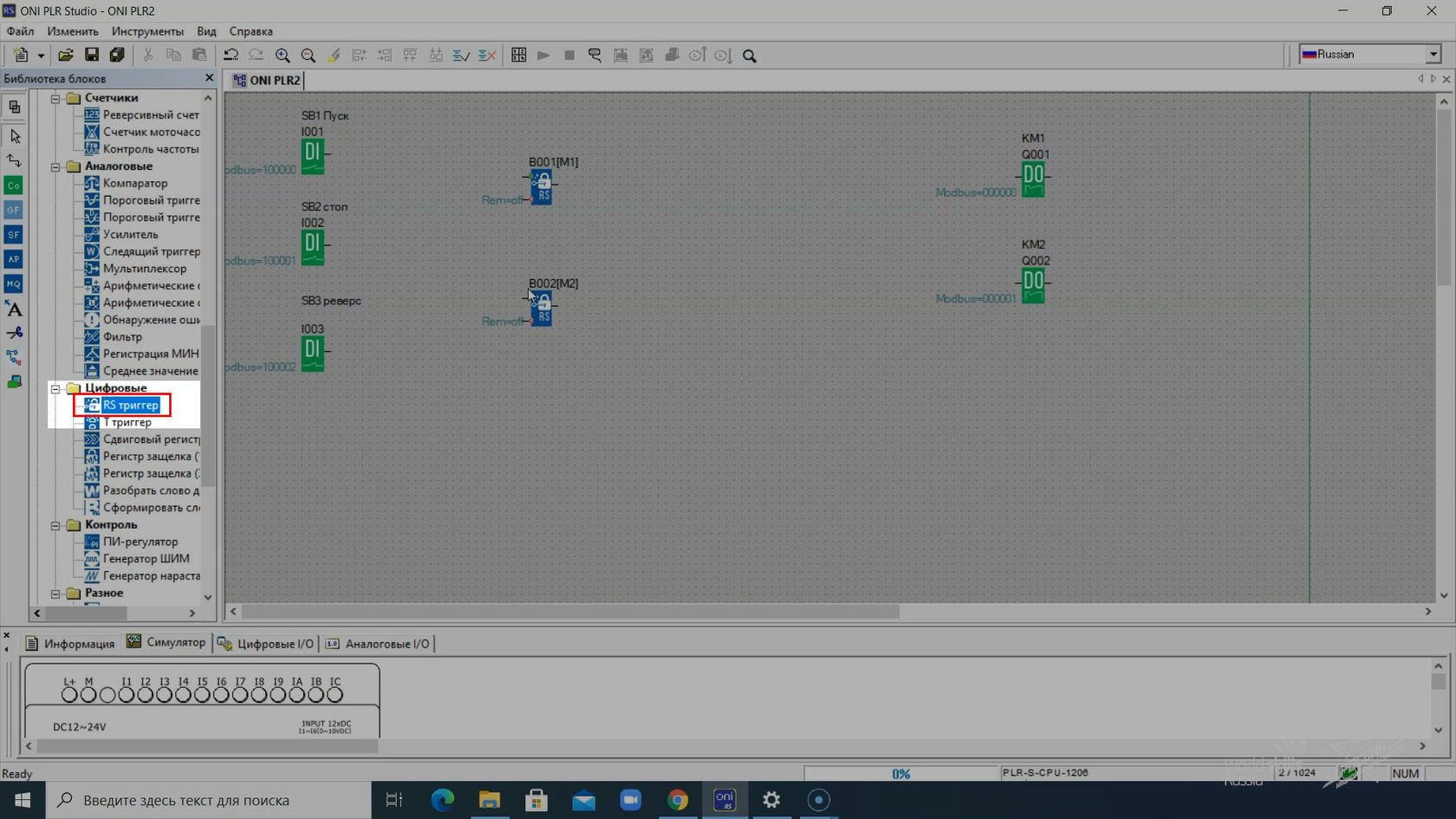This screenshot has height=819, width=1456.
Task: Open the Инструменты menu
Action: point(147,31)
